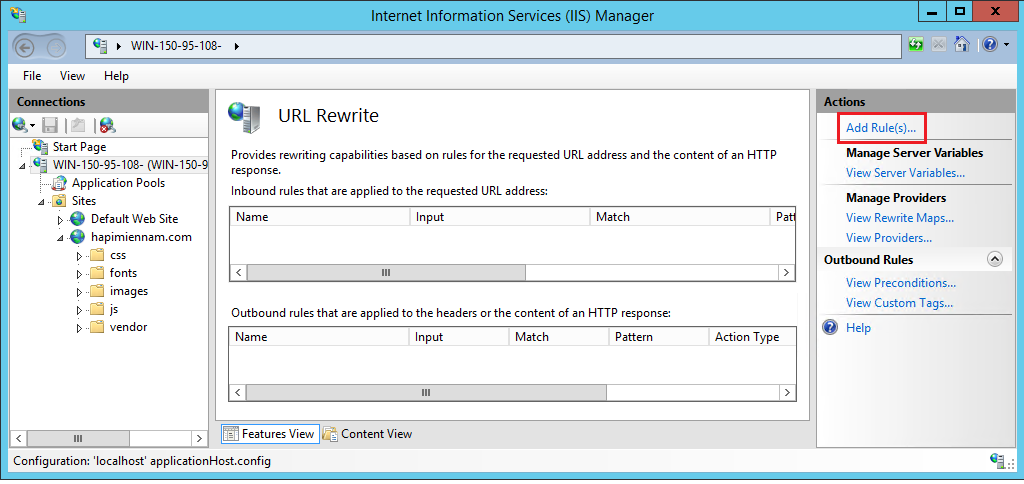The image size is (1024, 484).
Task: Open the Help menu
Action: point(116,76)
